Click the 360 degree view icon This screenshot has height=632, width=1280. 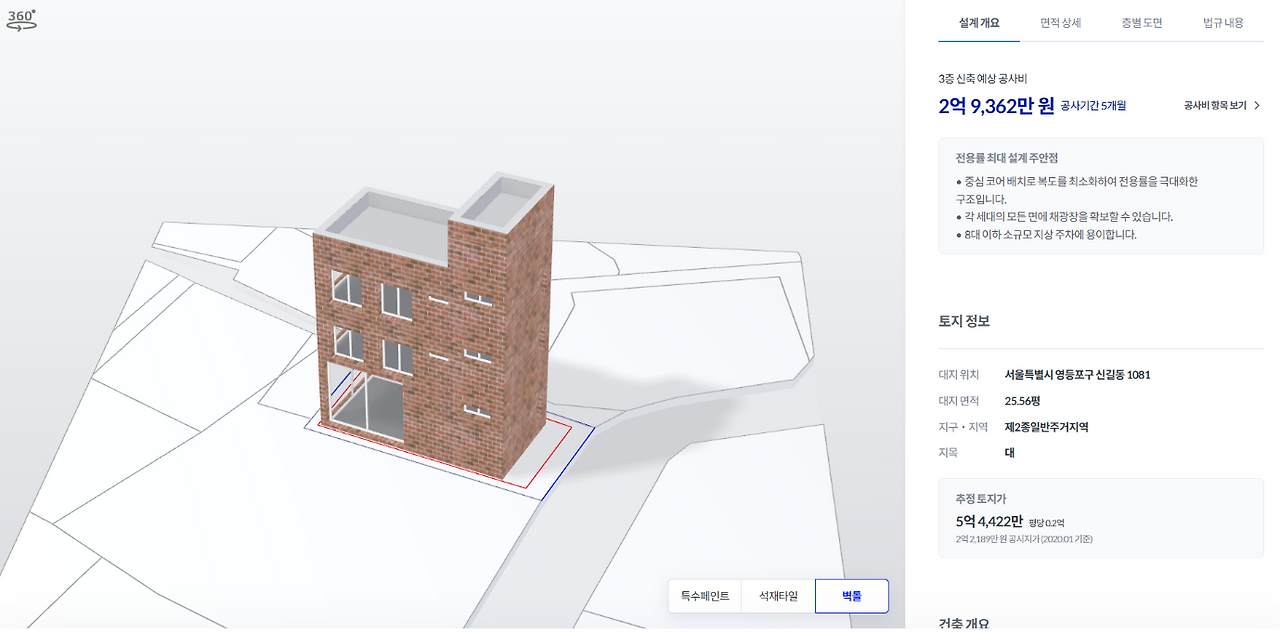click(x=21, y=19)
